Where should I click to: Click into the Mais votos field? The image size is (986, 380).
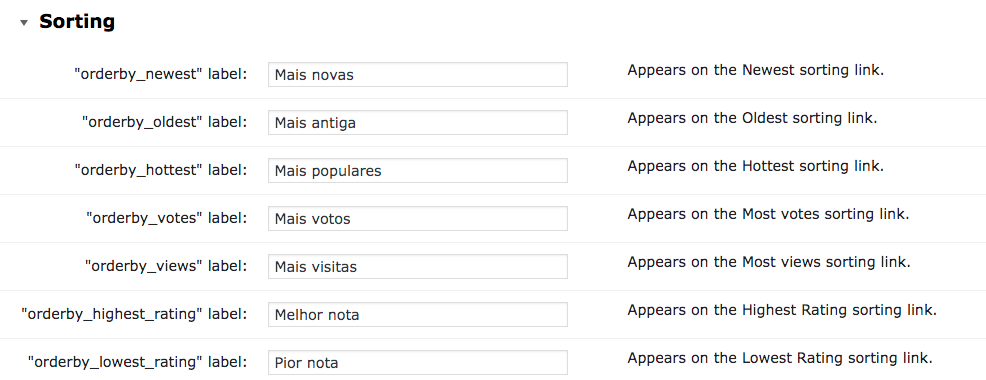pyautogui.click(x=418, y=218)
